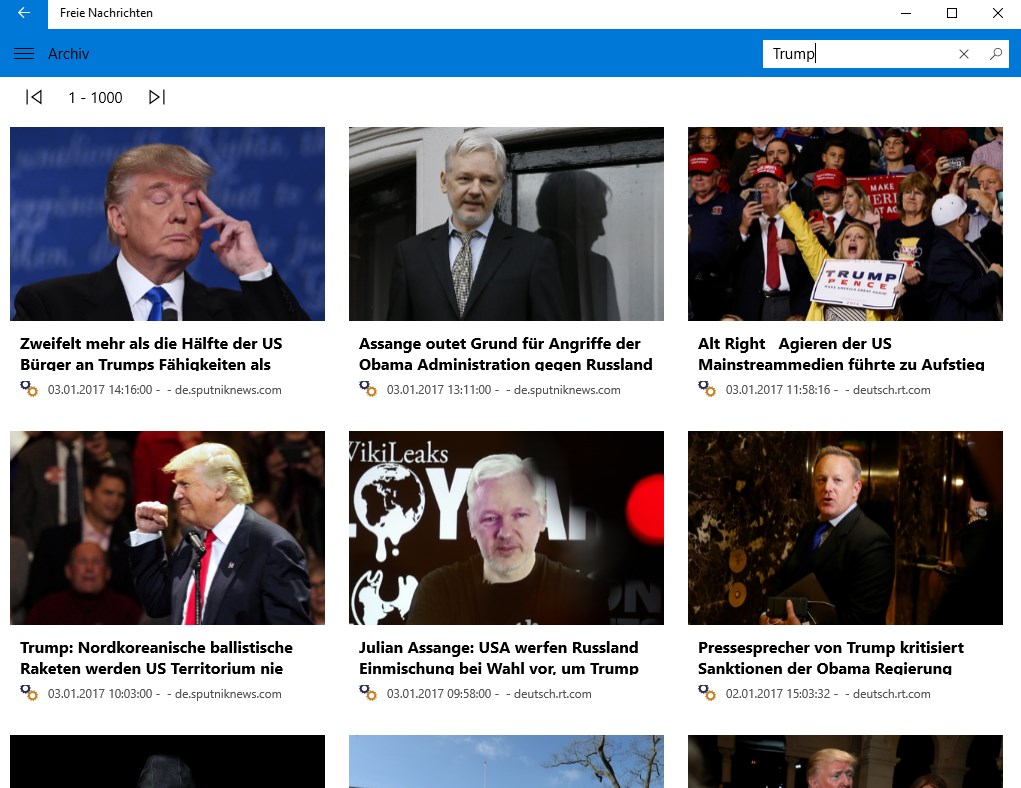Clear the Trump search text
1021x788 pixels.
point(964,54)
